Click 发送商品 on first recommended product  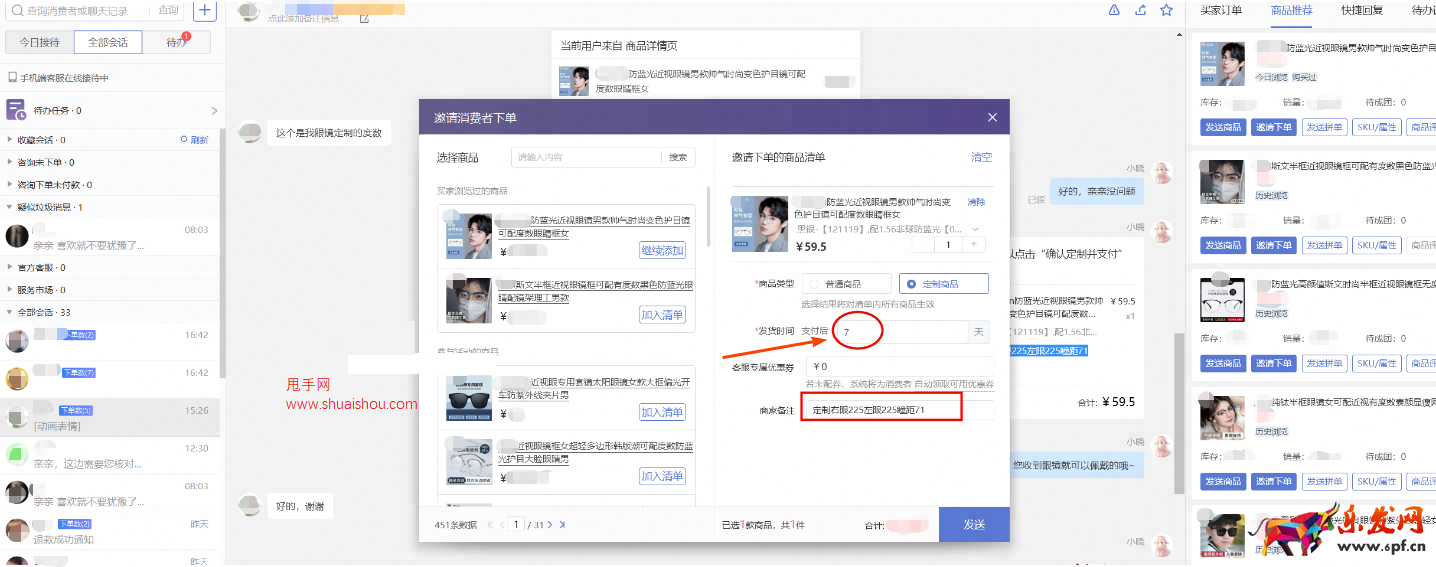(1223, 127)
